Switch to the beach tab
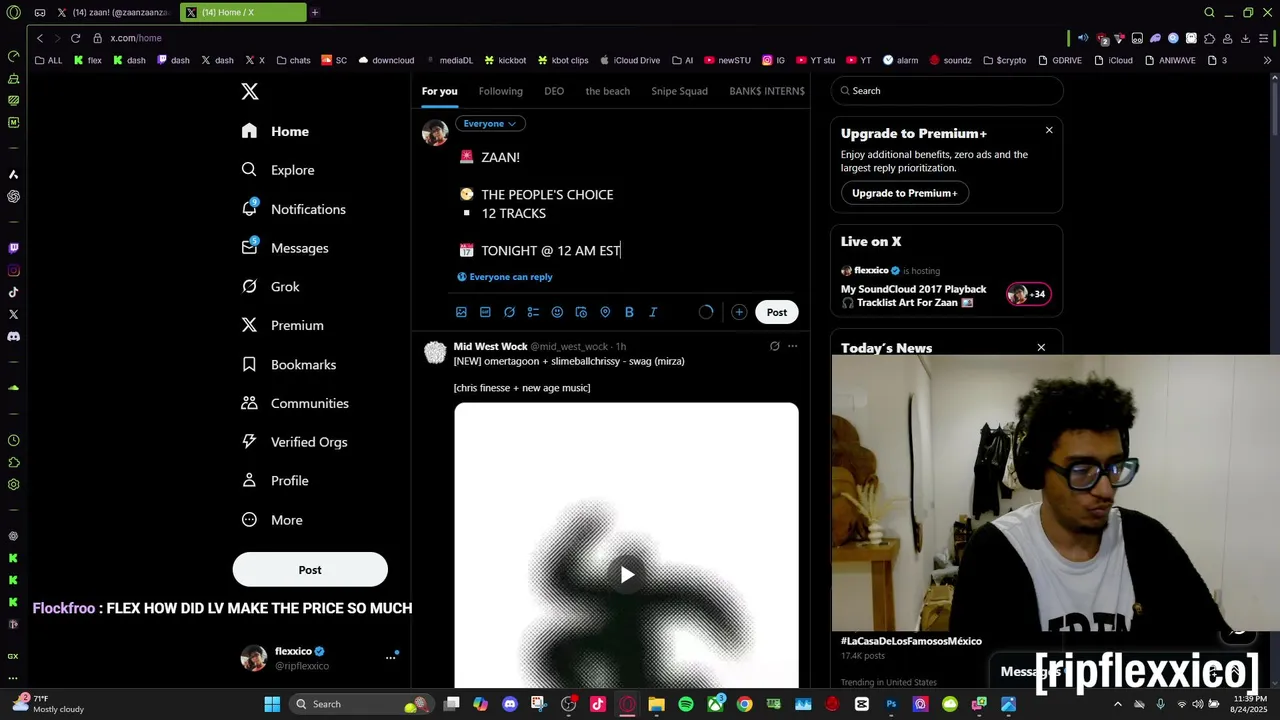 pos(608,91)
